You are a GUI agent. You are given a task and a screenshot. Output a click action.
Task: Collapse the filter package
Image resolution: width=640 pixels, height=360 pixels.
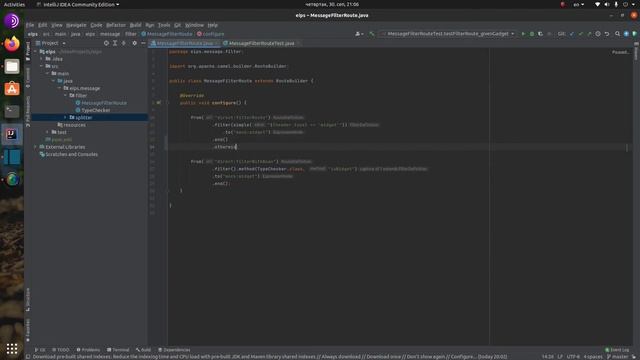[x=65, y=96]
